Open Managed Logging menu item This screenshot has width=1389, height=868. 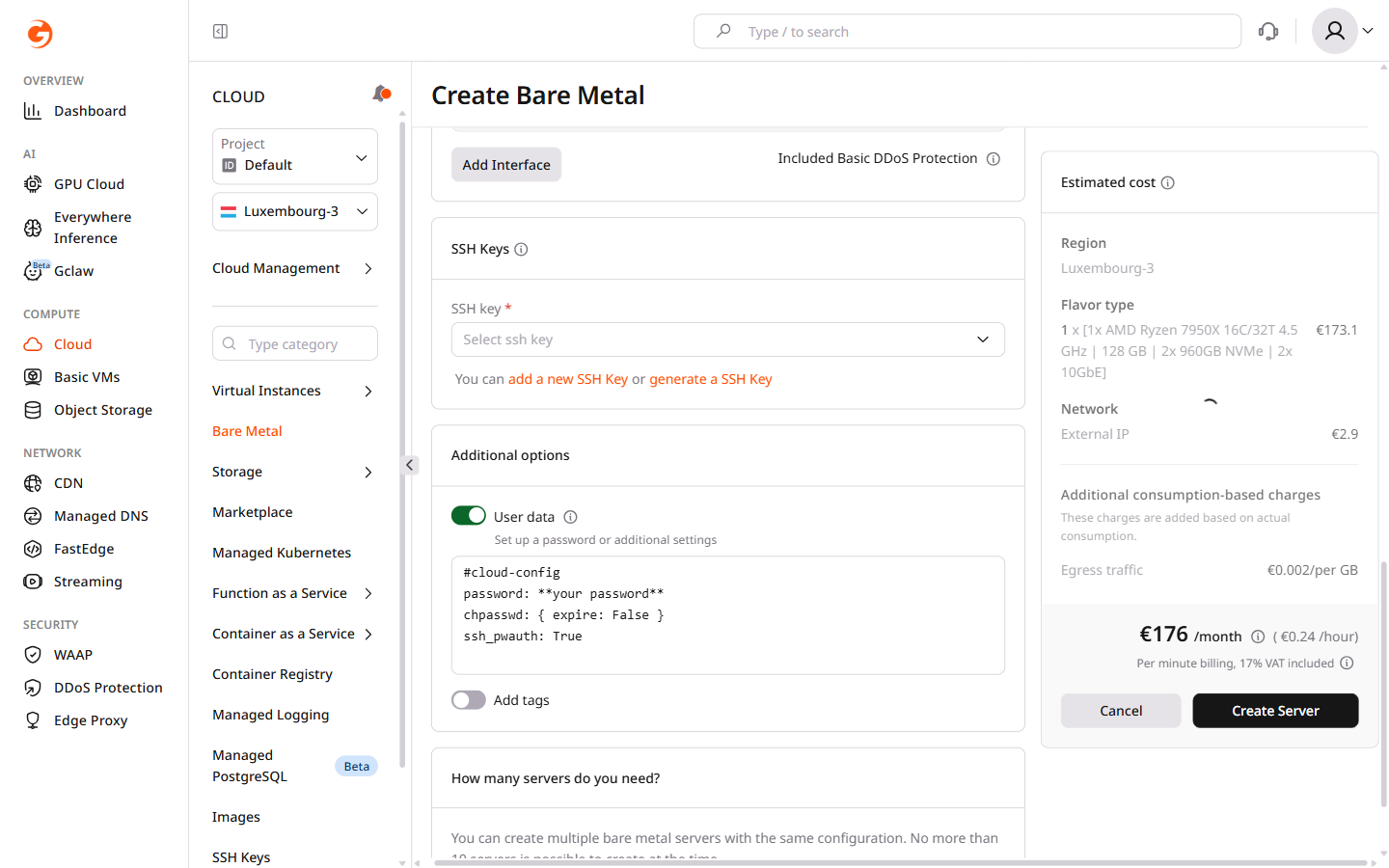(x=271, y=715)
